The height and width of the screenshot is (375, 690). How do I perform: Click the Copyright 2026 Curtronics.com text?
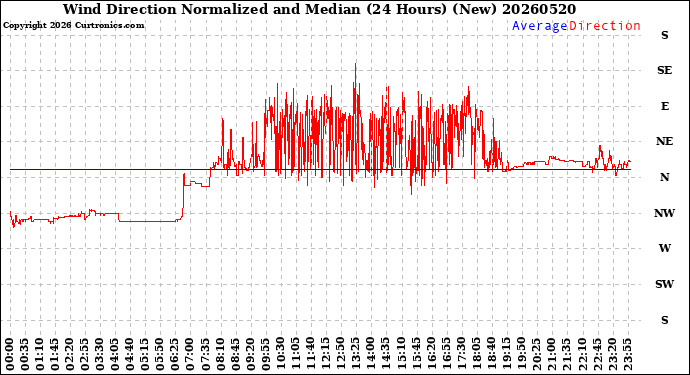73,25
